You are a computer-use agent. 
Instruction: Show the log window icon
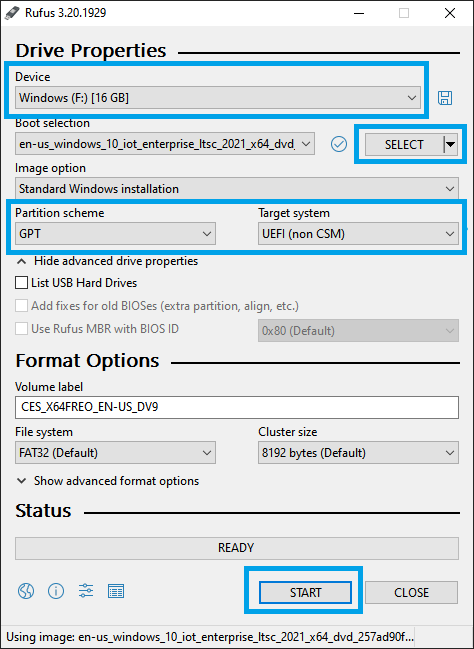click(x=116, y=591)
